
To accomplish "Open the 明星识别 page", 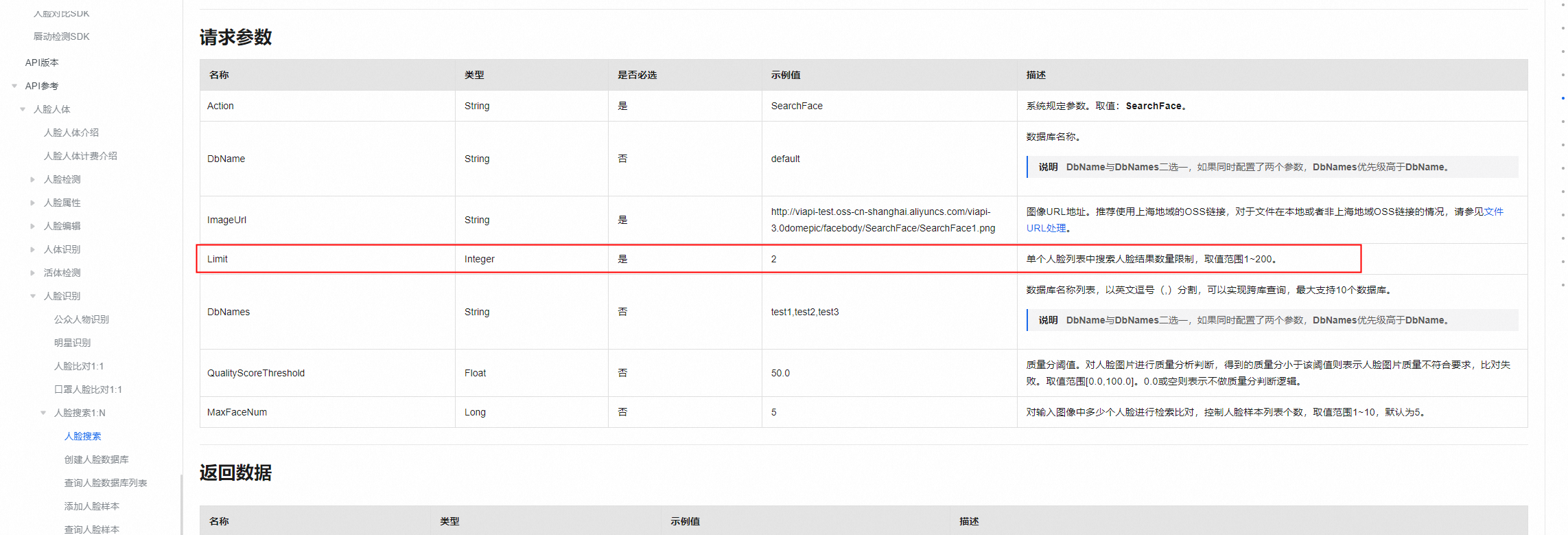I will pos(72,343).
